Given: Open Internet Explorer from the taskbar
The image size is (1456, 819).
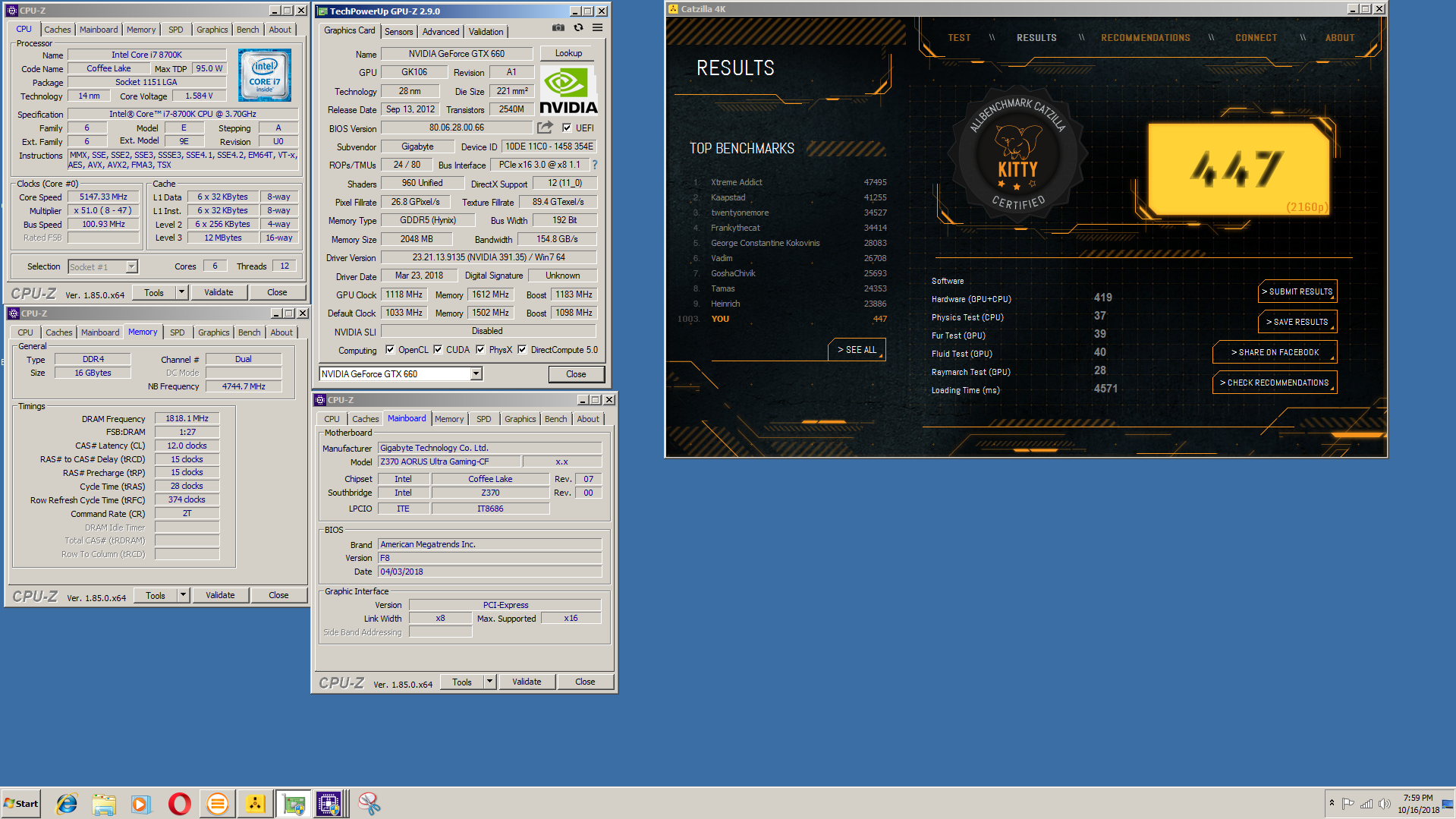Looking at the screenshot, I should (67, 804).
